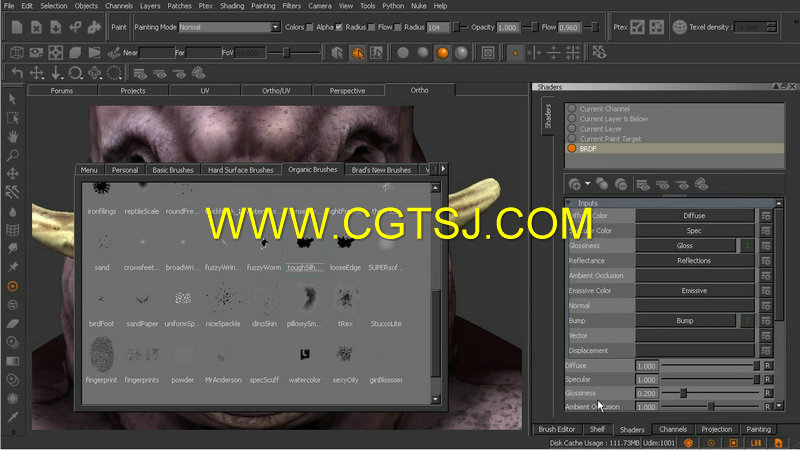Adjust the Opacity slider handle
This screenshot has height=450, width=800.
tap(534, 27)
